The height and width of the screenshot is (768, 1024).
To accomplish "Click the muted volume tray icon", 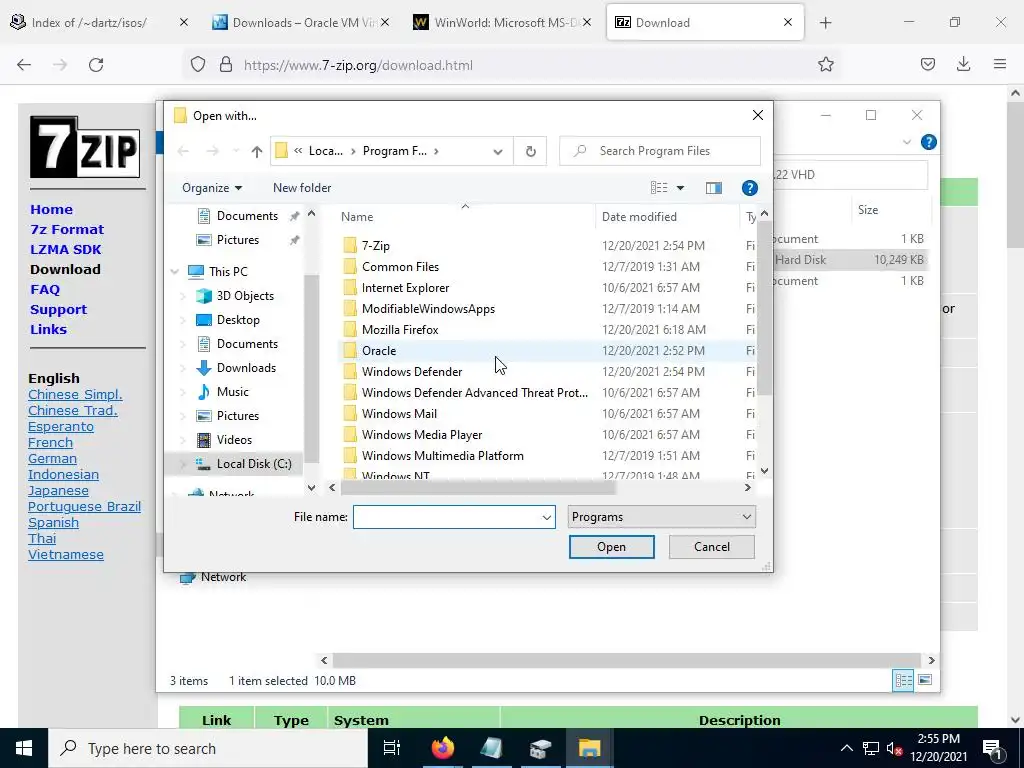I will click(x=893, y=749).
